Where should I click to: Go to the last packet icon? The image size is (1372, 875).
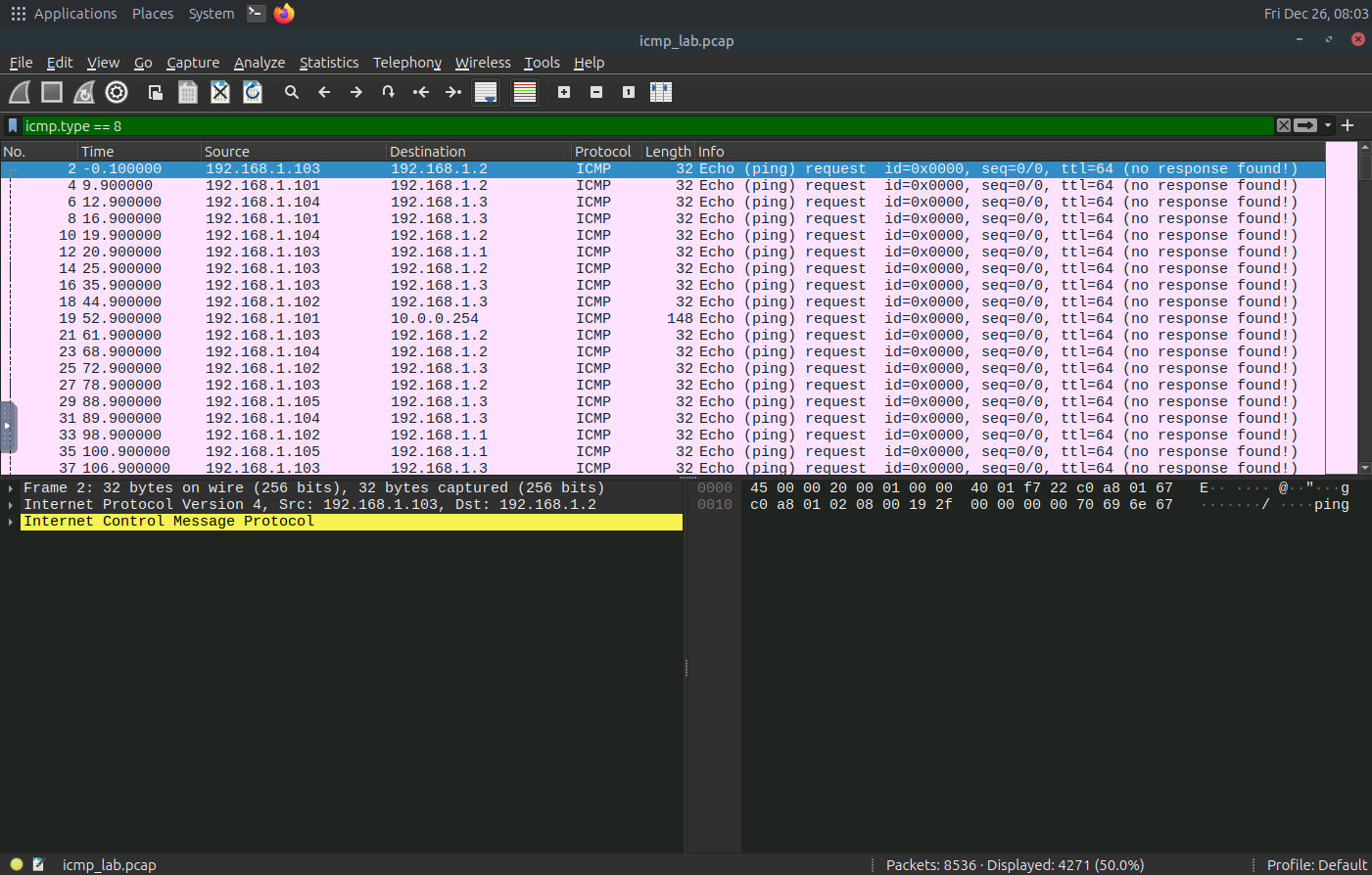pos(452,92)
